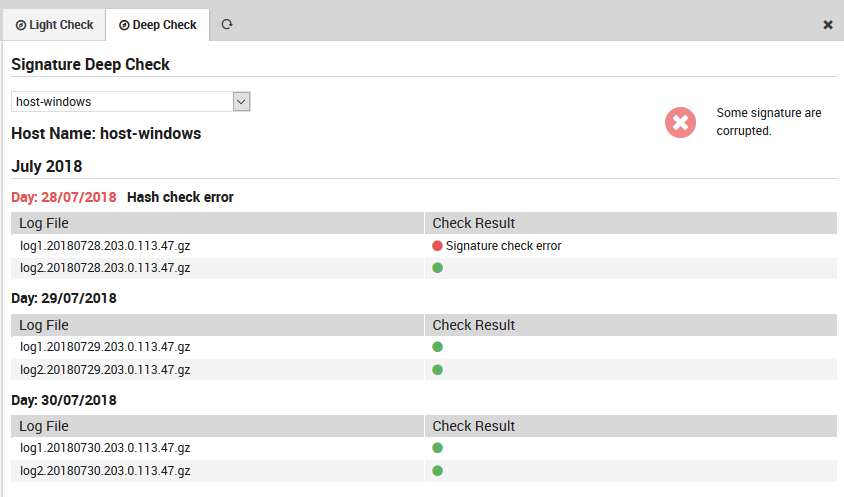Click the refresh icon next to Deep Check tab
The image size is (844, 497).
pyautogui.click(x=227, y=24)
